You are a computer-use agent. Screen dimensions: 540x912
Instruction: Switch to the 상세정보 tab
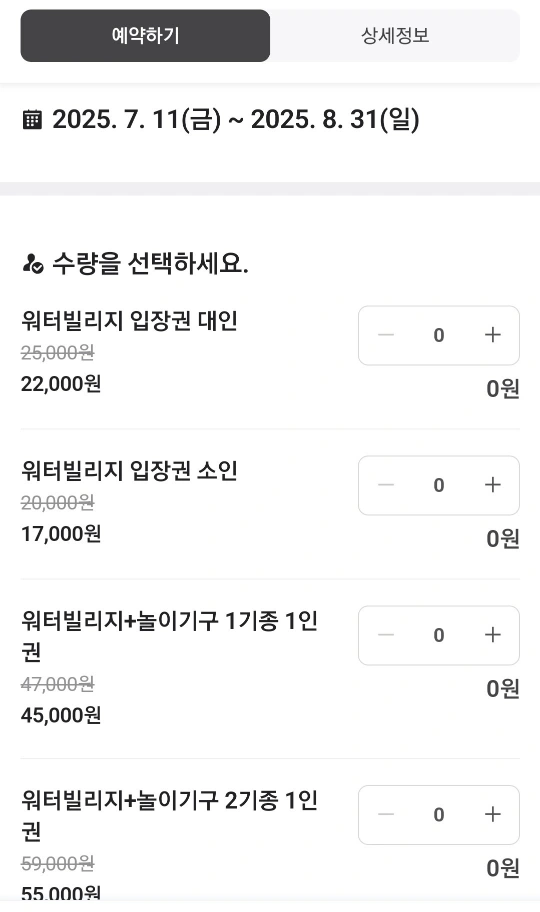tap(395, 35)
